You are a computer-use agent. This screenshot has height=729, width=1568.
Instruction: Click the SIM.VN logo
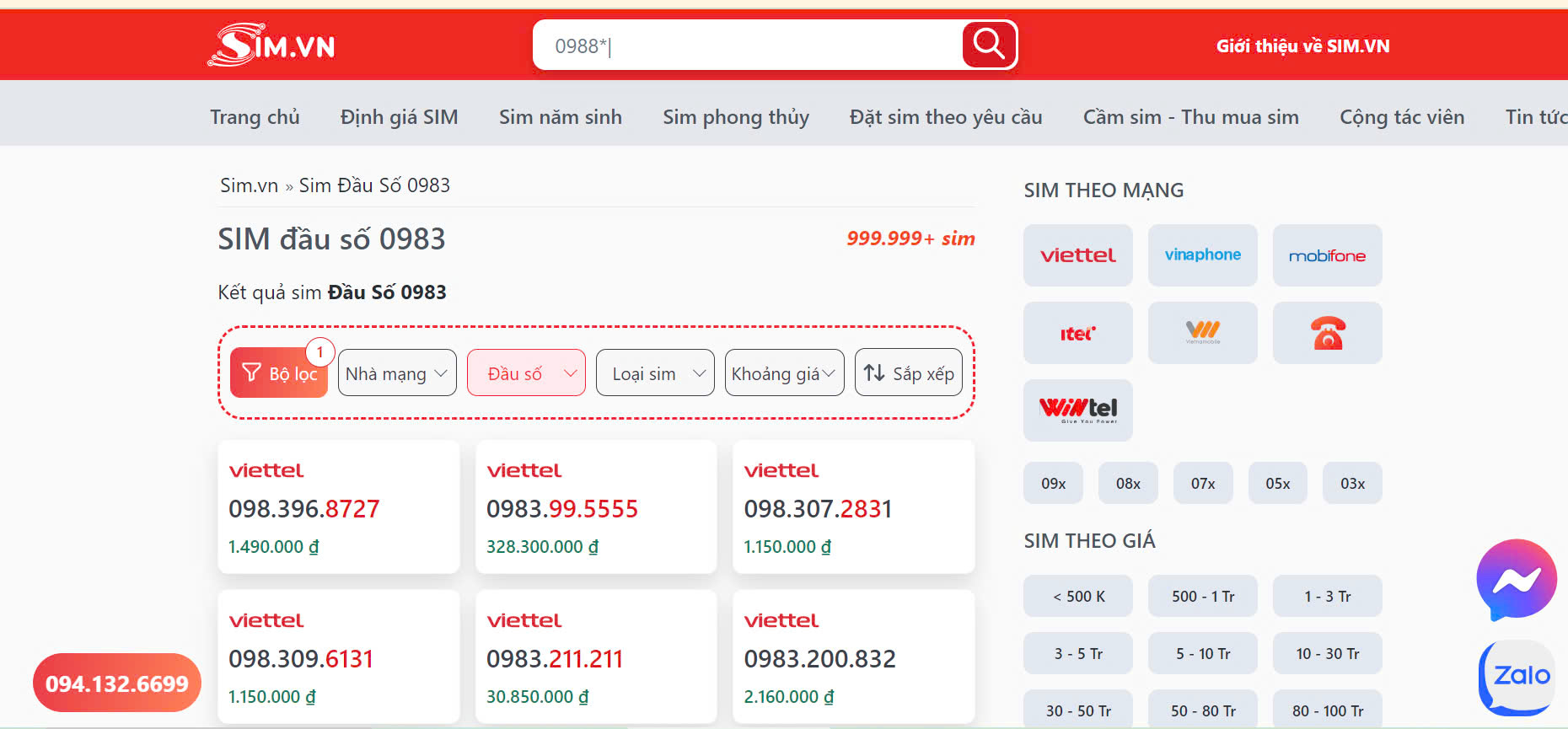tap(271, 45)
